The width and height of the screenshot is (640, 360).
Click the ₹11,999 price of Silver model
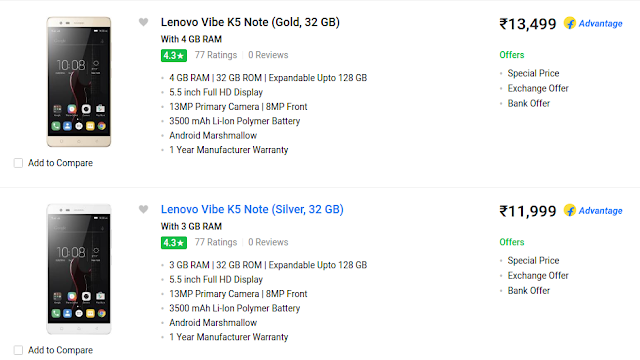(x=528, y=211)
